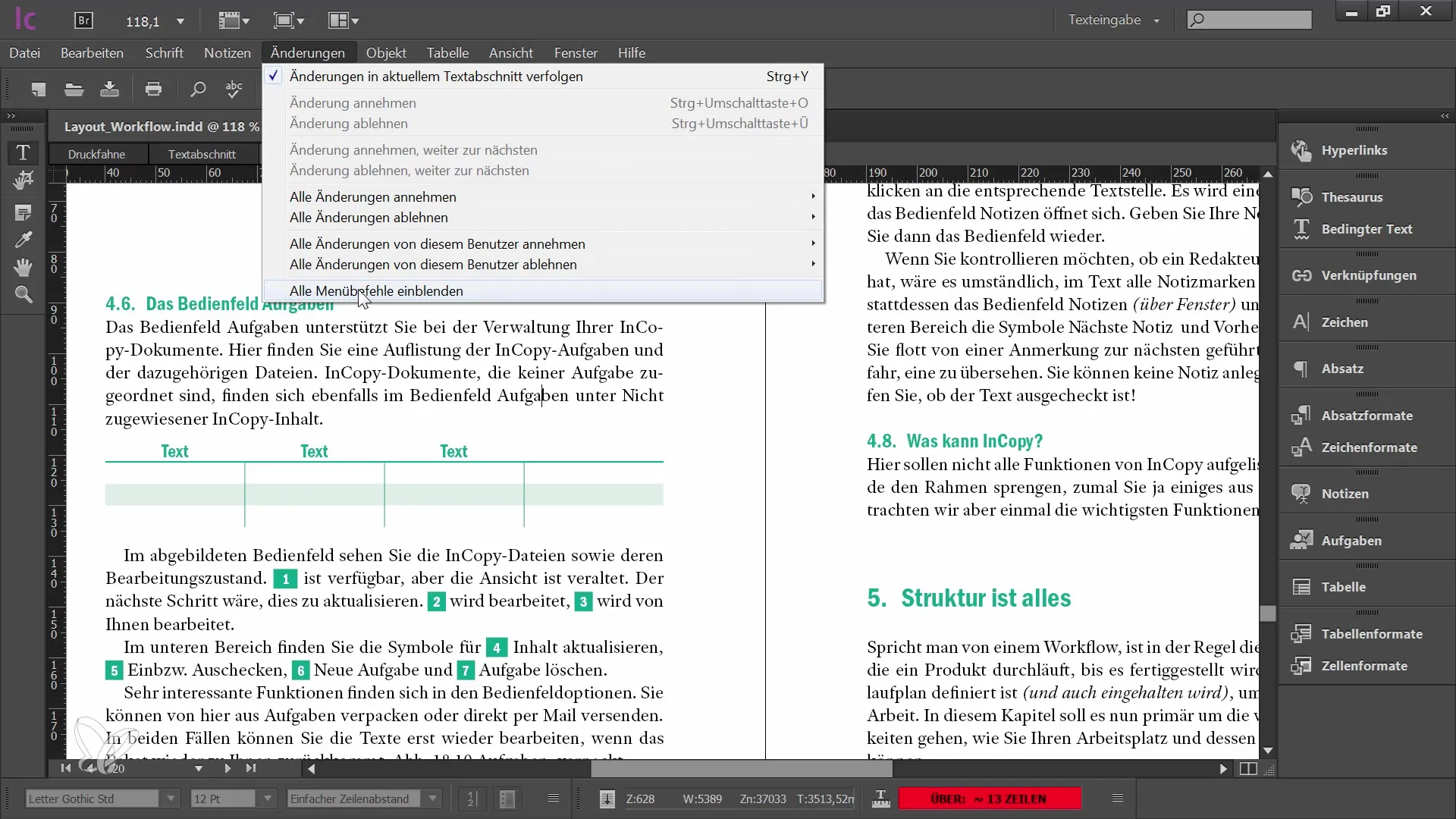Open the Notizen panel icon
1456x819 pixels.
(1301, 493)
